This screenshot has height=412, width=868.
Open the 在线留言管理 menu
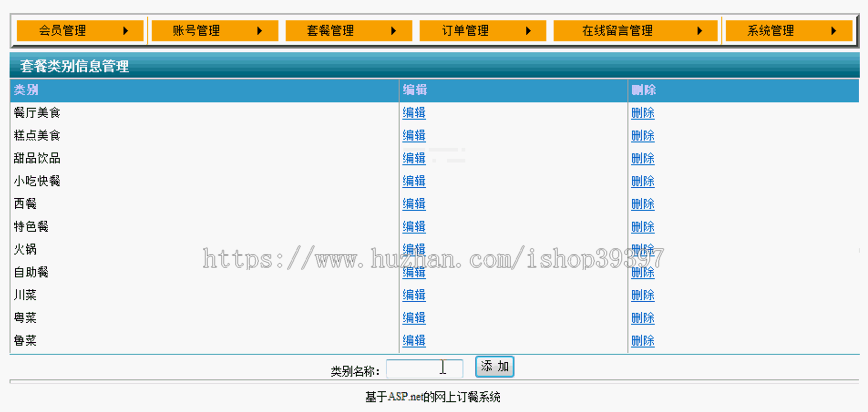click(636, 30)
